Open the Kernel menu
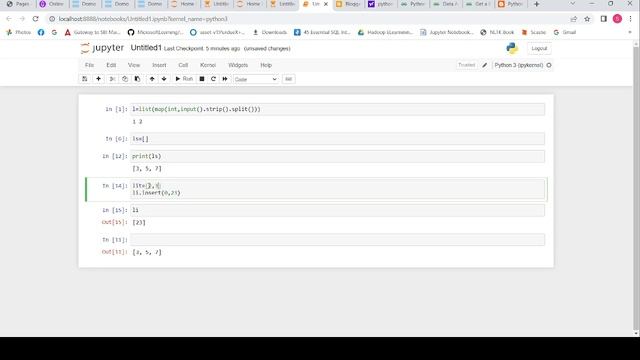 pyautogui.click(x=208, y=65)
